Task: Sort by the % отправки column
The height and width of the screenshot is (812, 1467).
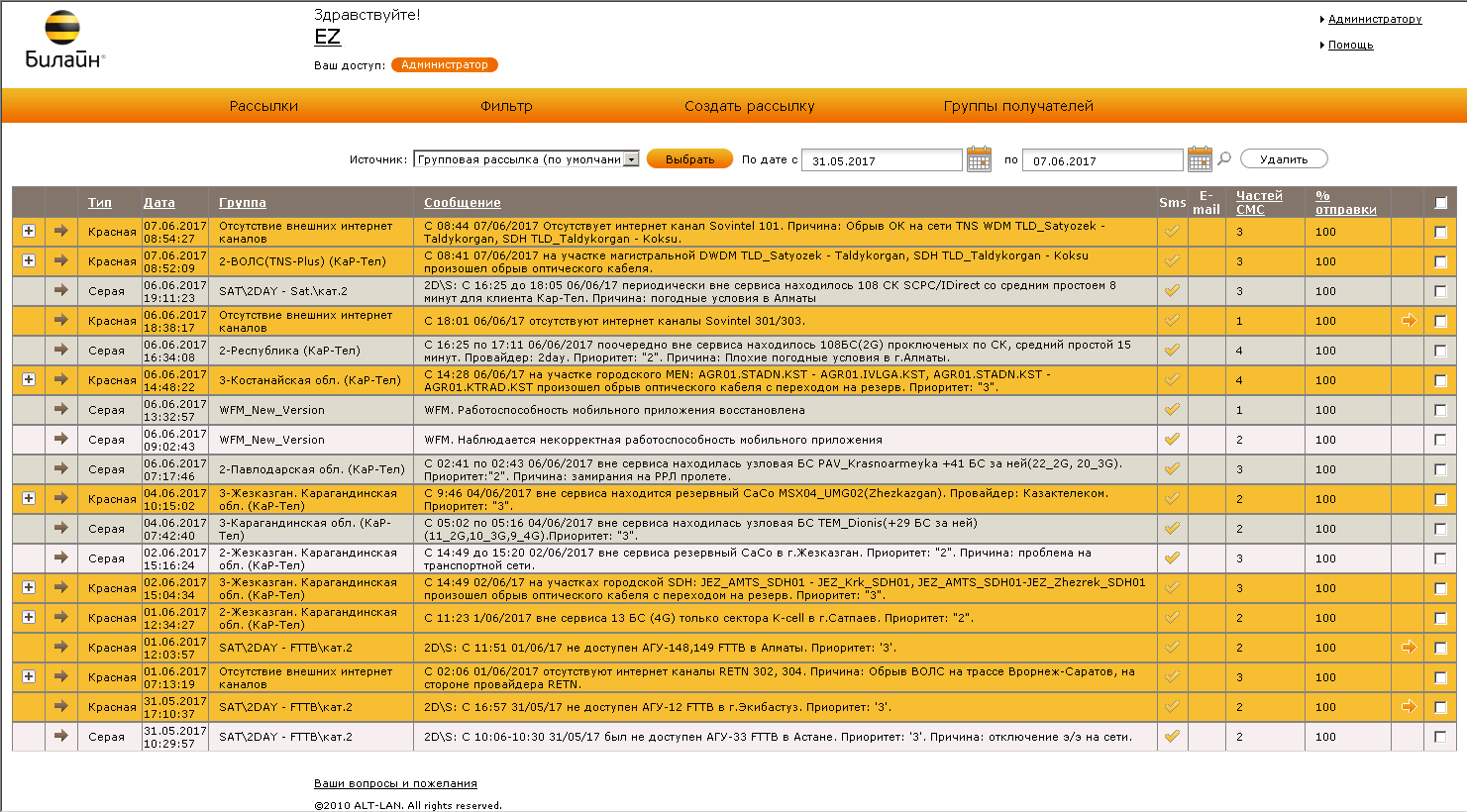Action: click(1346, 203)
